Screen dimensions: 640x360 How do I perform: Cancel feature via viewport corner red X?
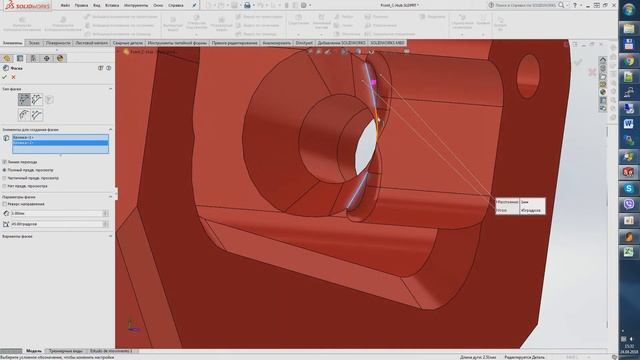click(x=592, y=72)
